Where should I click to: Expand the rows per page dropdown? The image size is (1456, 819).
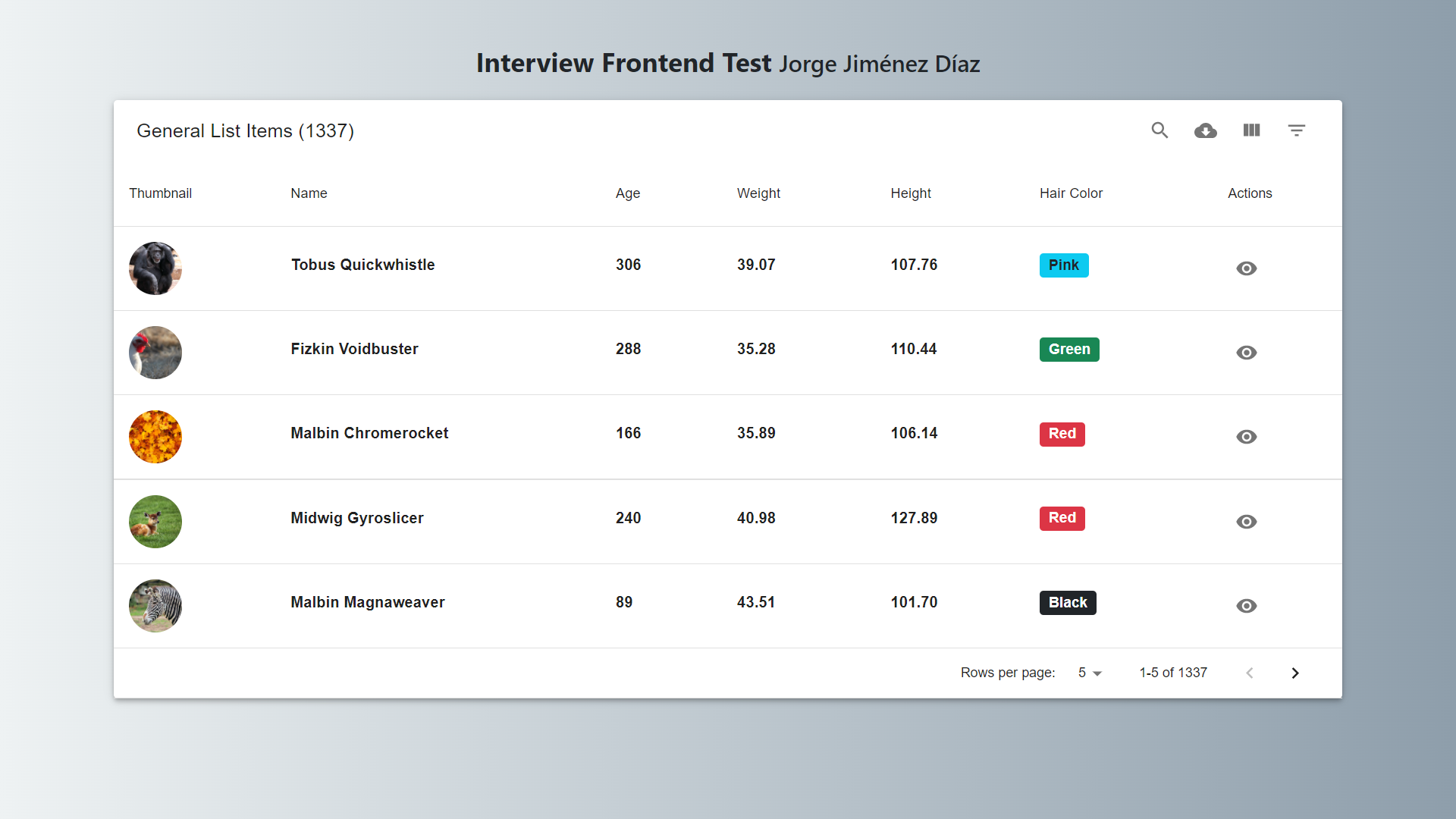tap(1090, 673)
